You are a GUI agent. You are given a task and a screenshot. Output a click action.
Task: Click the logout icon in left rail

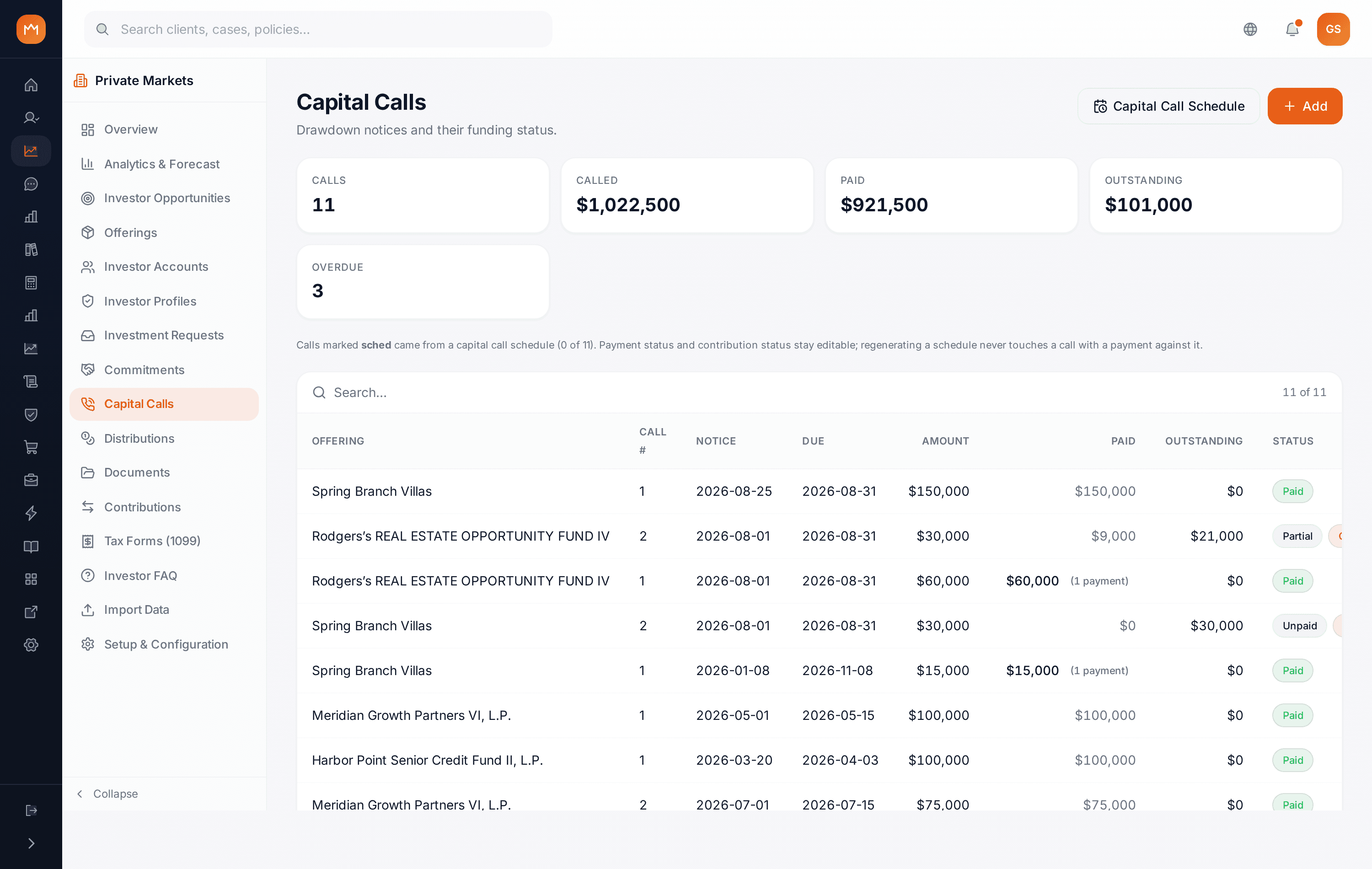(31, 810)
